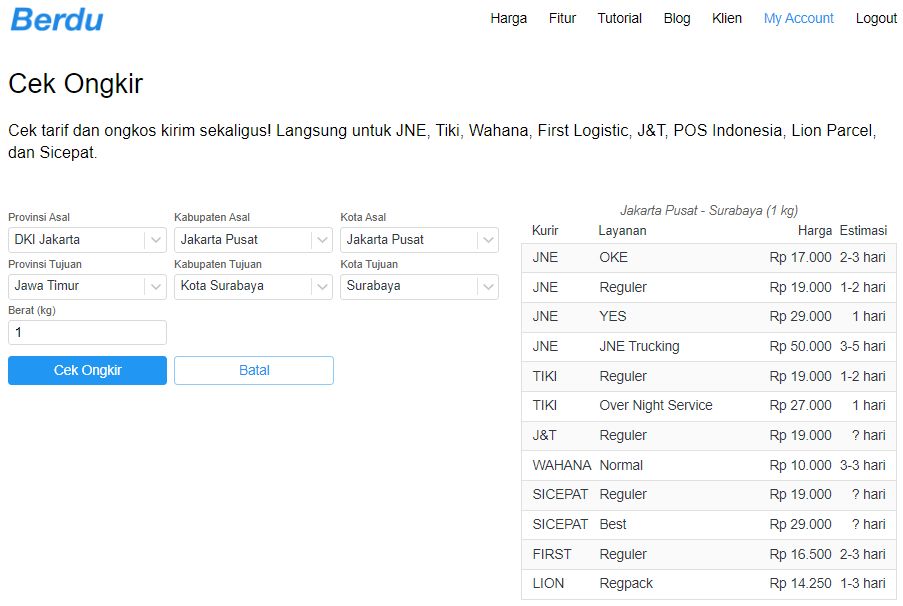Open Kabupaten Asal dropdown showing Jakarta Pusat
903x606 pixels.
[253, 240]
